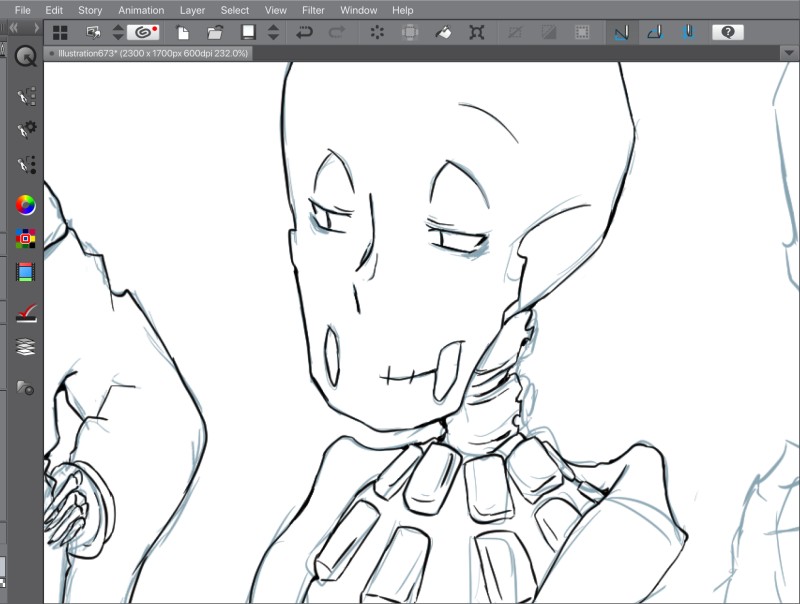800x604 pixels.
Task: Open the Layer menu
Action: (x=192, y=10)
